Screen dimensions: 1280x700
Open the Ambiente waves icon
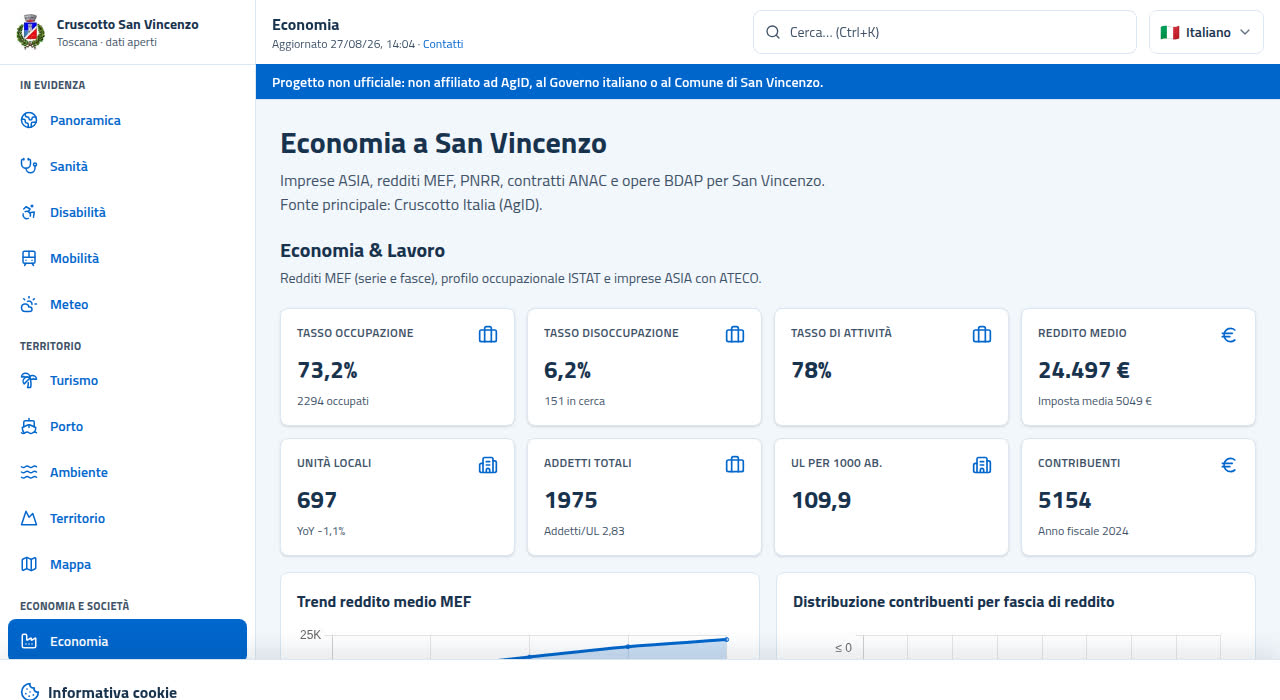pyautogui.click(x=29, y=472)
